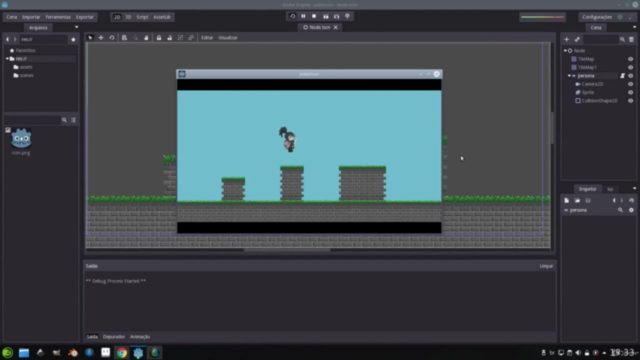Image resolution: width=640 pixels, height=360 pixels.
Task: Go back in the file system panel
Action: tap(7, 40)
